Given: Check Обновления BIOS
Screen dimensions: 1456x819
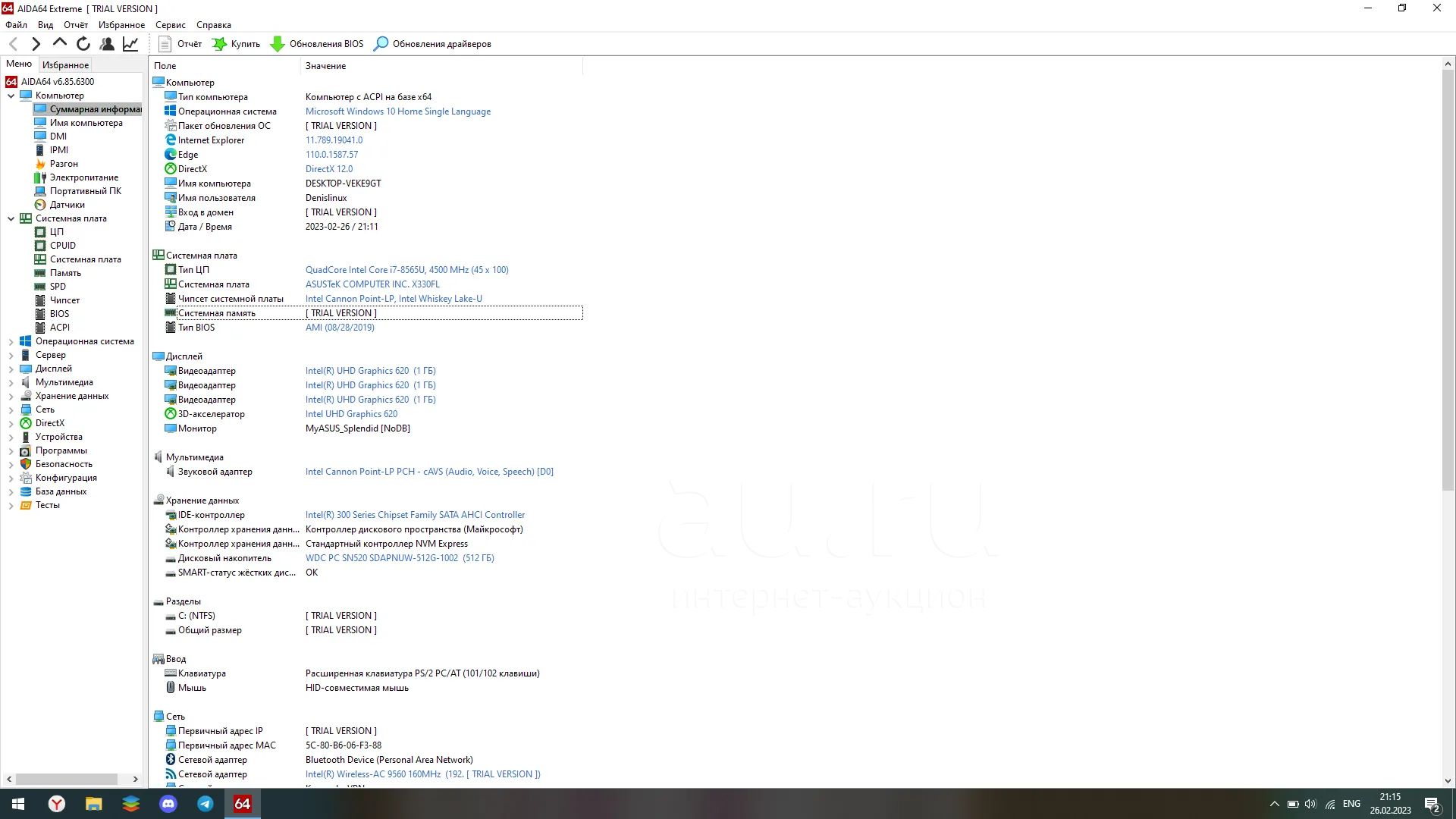Looking at the screenshot, I should (x=317, y=44).
